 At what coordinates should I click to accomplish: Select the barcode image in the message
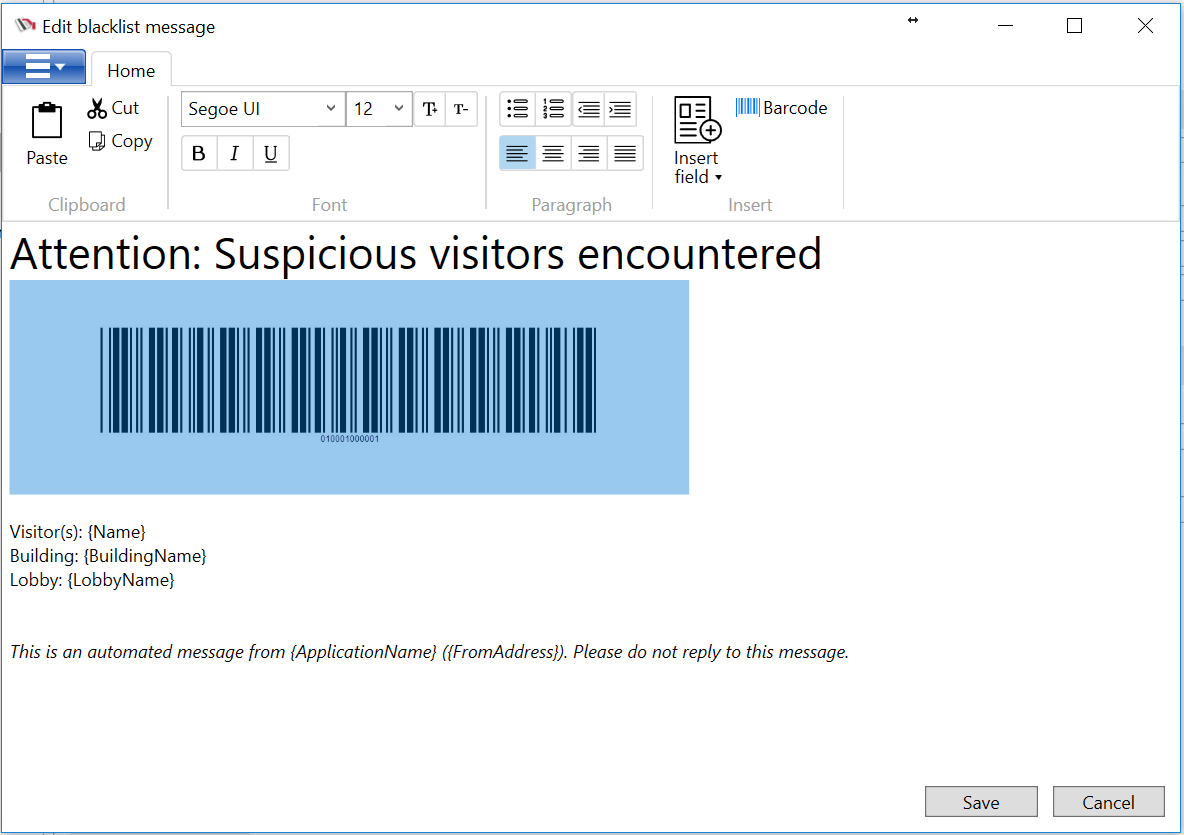tap(349, 387)
